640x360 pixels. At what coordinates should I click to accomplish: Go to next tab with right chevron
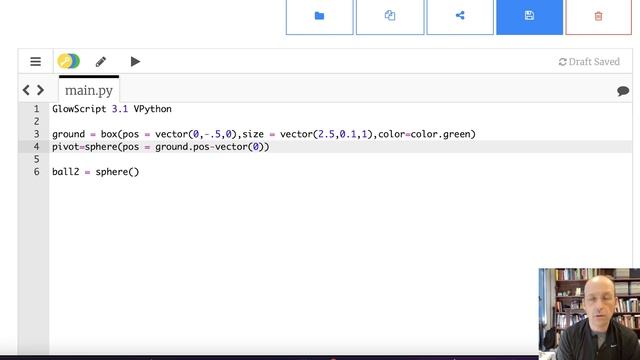click(40, 90)
